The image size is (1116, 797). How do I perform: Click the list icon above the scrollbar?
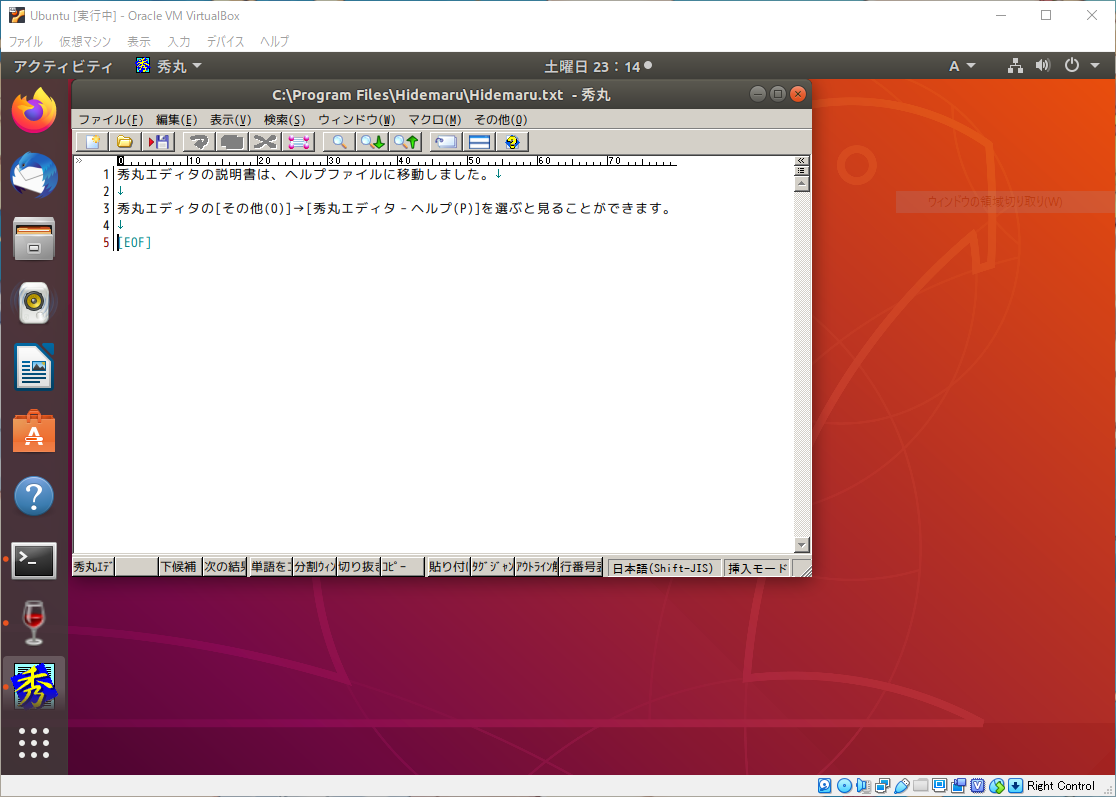pyautogui.click(x=801, y=171)
